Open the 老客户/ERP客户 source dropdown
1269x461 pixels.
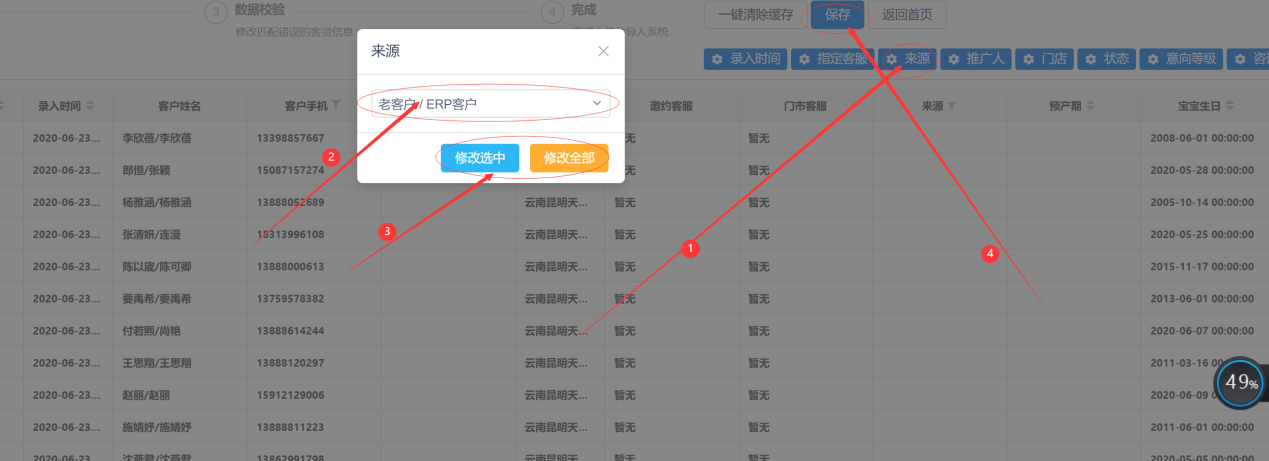coord(490,103)
